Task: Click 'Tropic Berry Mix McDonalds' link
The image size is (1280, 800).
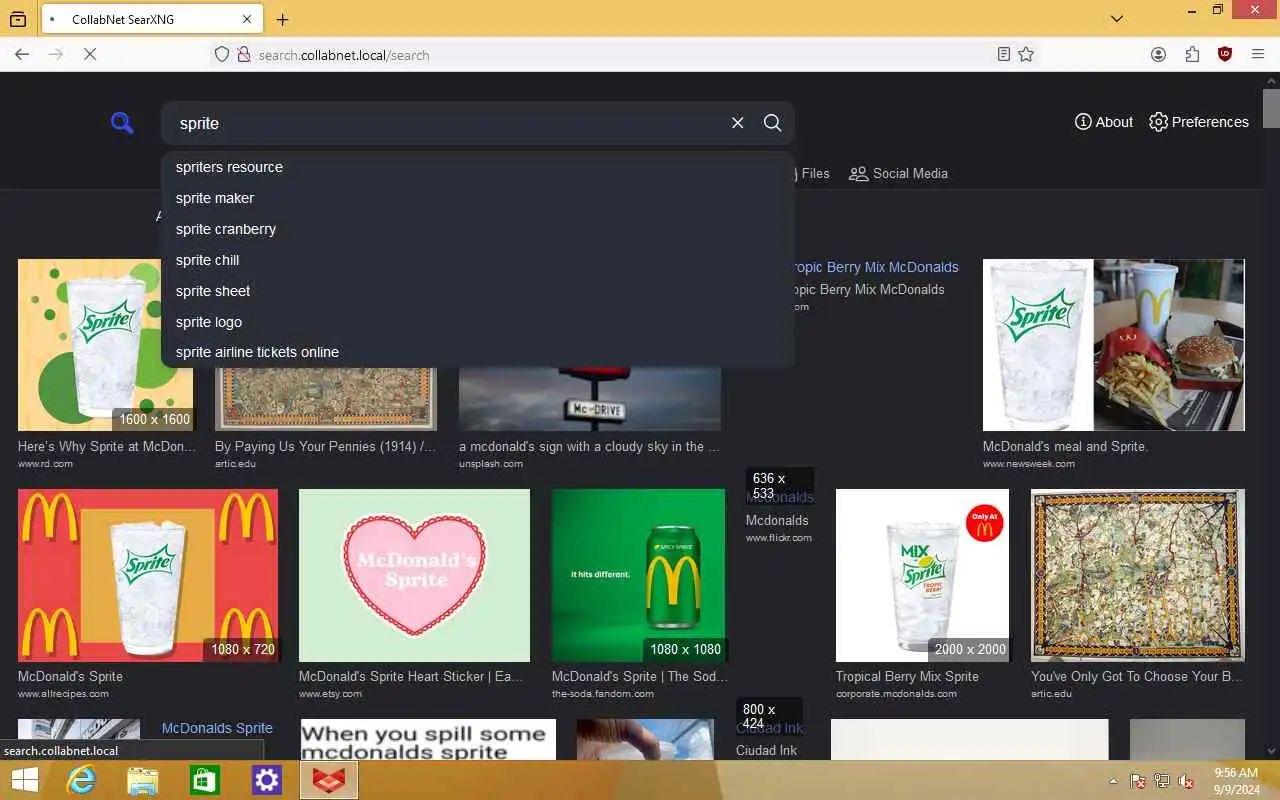Action: pyautogui.click(x=876, y=267)
